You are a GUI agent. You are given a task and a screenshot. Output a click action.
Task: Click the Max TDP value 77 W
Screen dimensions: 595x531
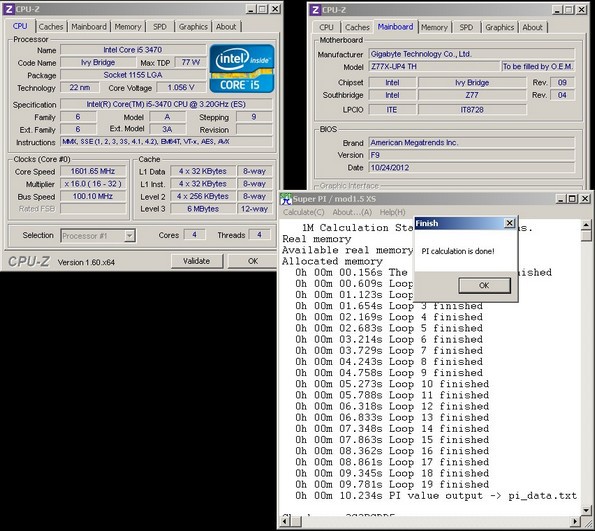[190, 62]
